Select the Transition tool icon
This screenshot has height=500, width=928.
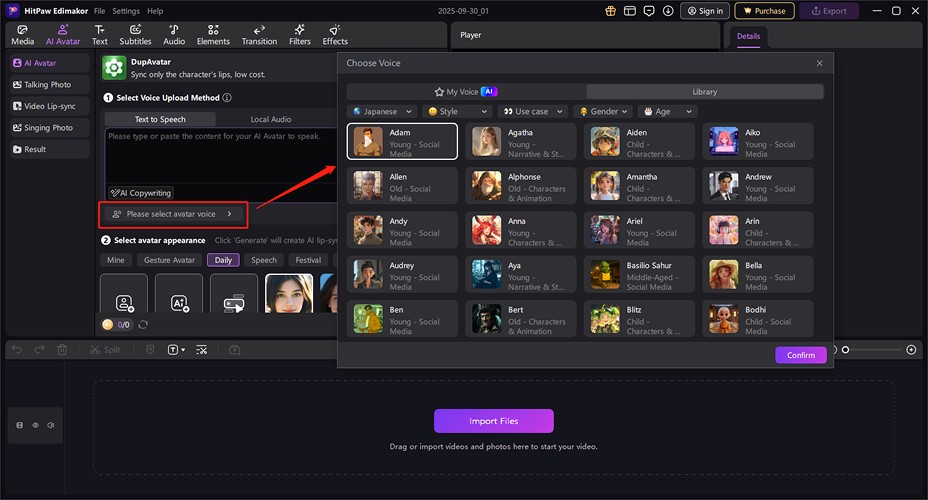[259, 35]
